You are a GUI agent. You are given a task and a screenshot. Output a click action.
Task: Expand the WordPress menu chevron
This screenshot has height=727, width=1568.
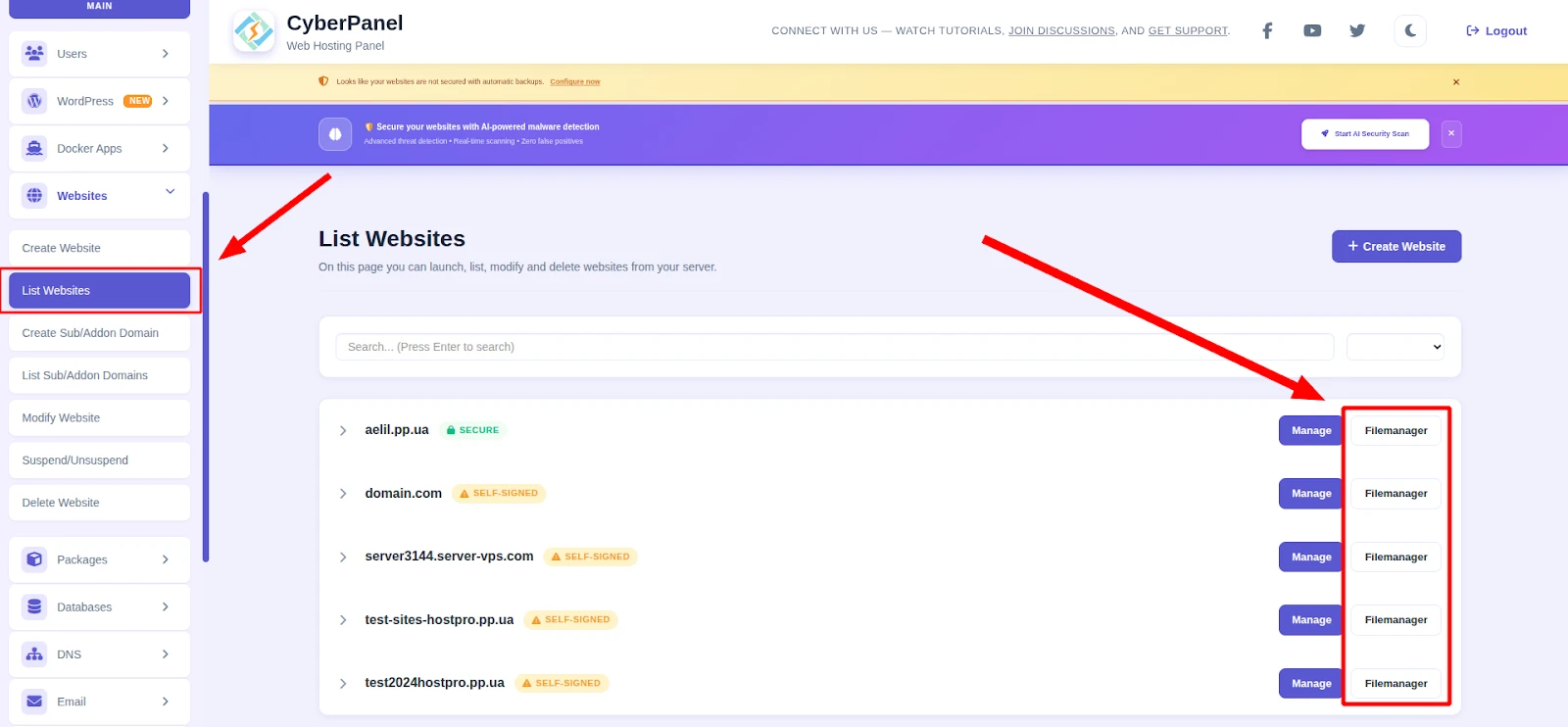[166, 101]
